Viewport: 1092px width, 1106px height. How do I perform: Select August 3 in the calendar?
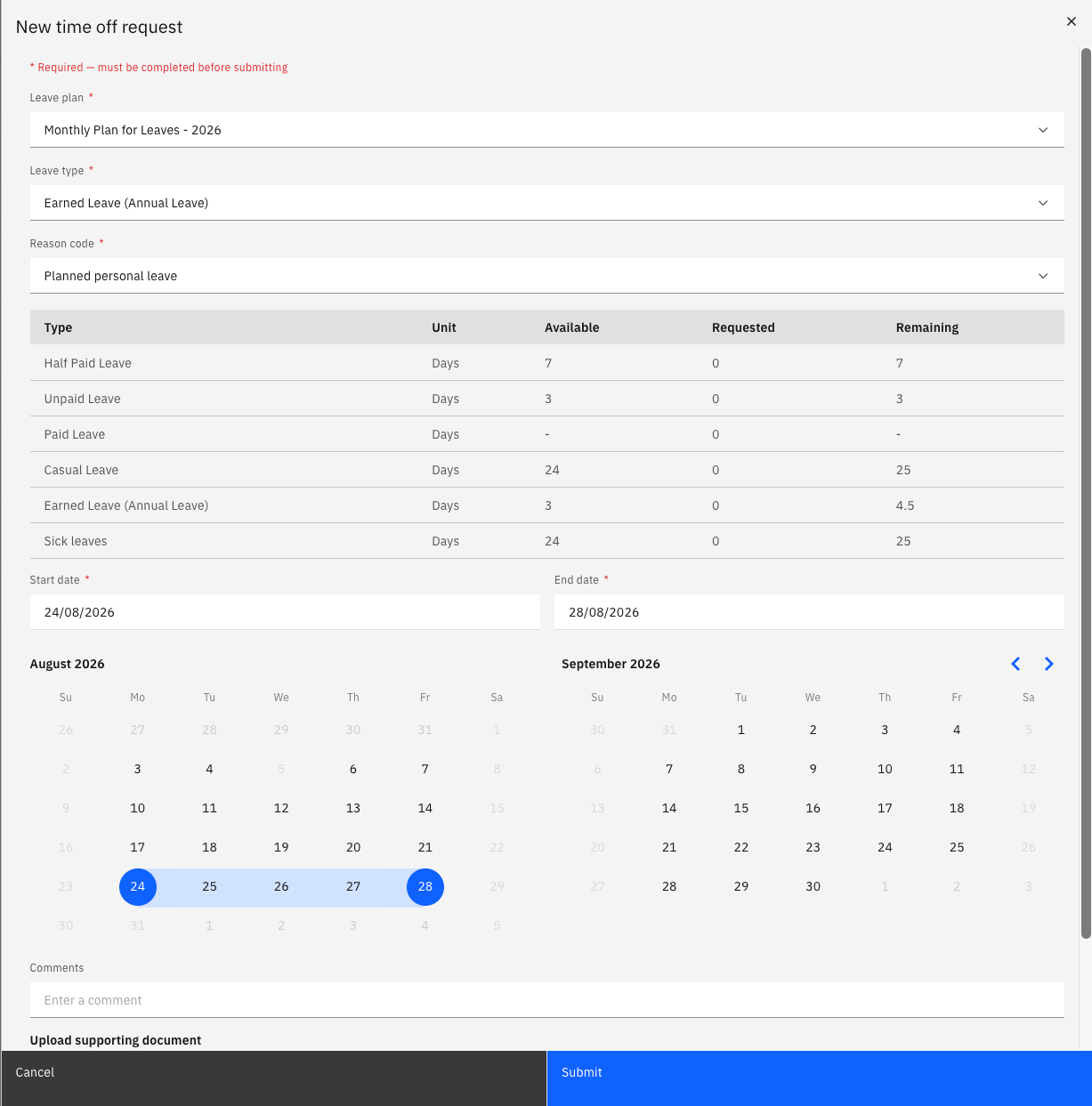tap(138, 770)
